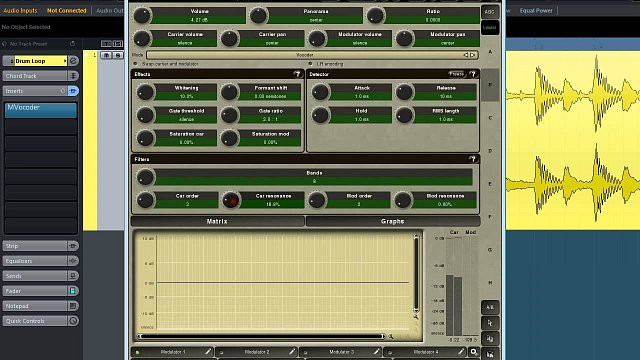Edit Modulator 1 with the pencil icon
Screen dimensions: 640x360
208,351
